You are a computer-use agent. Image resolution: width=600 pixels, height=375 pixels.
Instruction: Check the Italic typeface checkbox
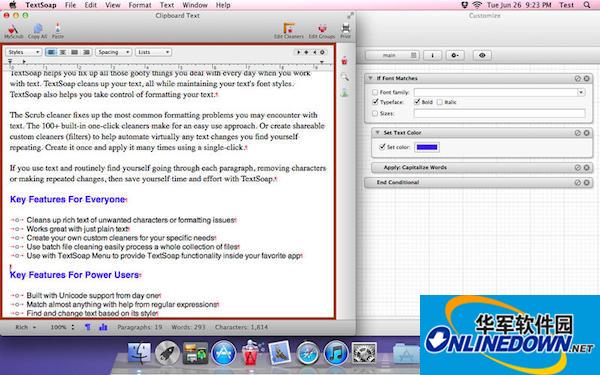[440, 102]
